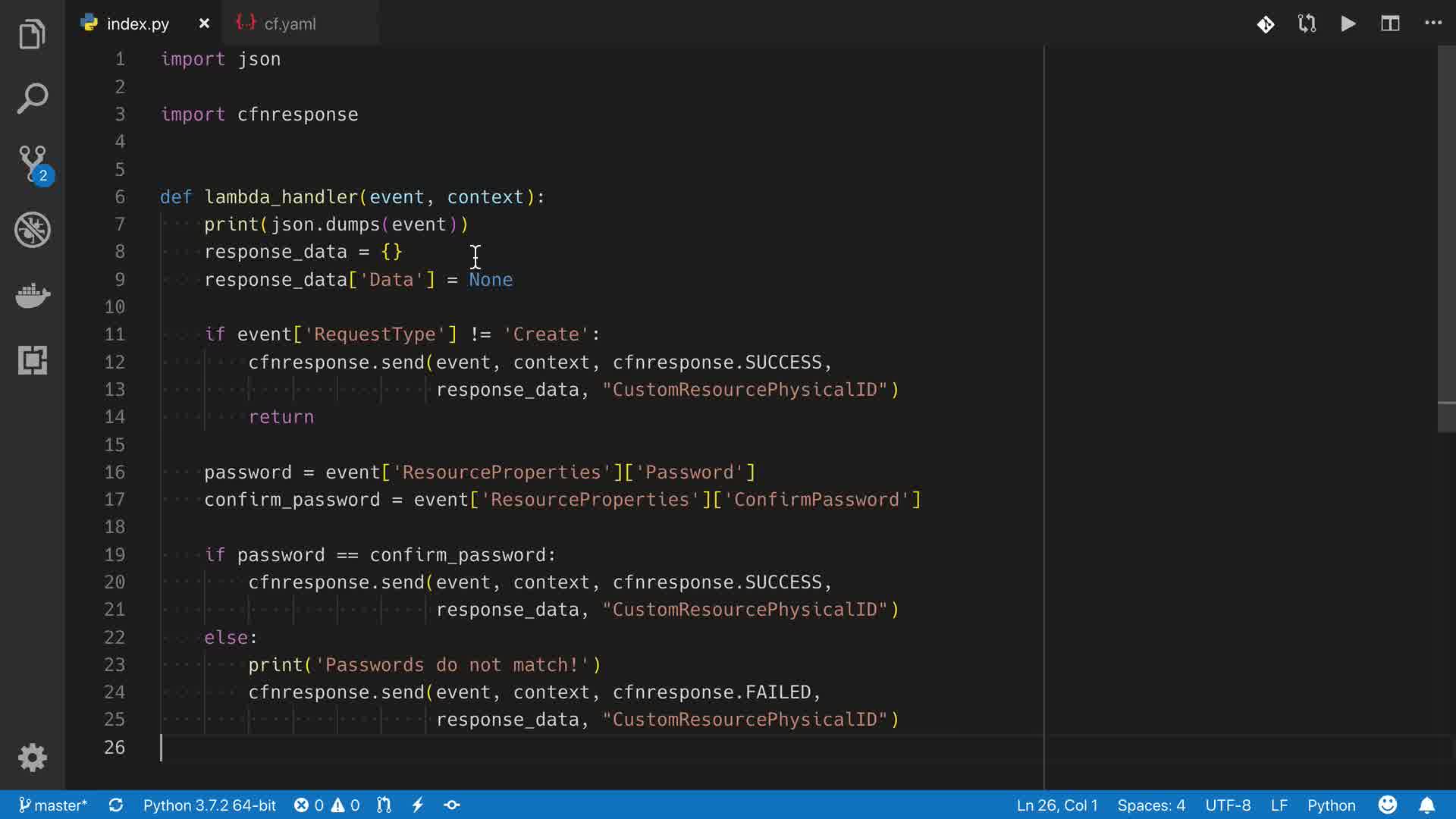Toggle the notifications bell
Viewport: 1456px width, 819px height.
point(1426,805)
